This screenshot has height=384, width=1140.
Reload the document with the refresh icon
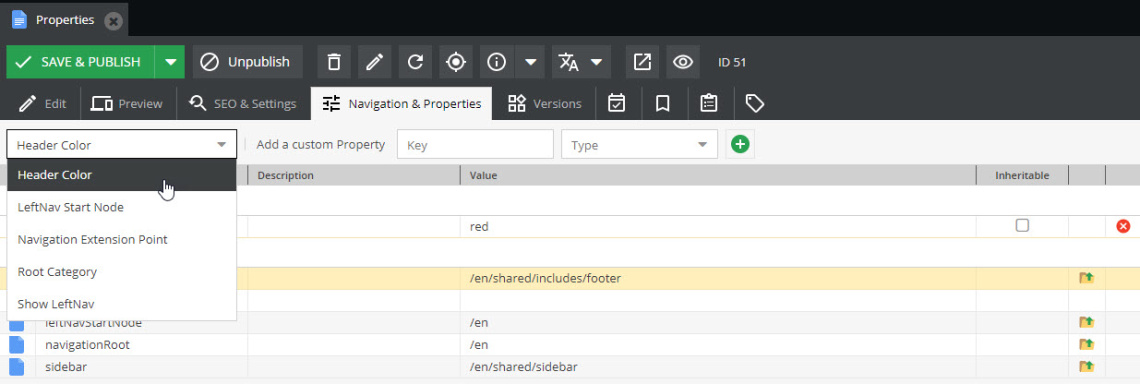pyautogui.click(x=415, y=62)
